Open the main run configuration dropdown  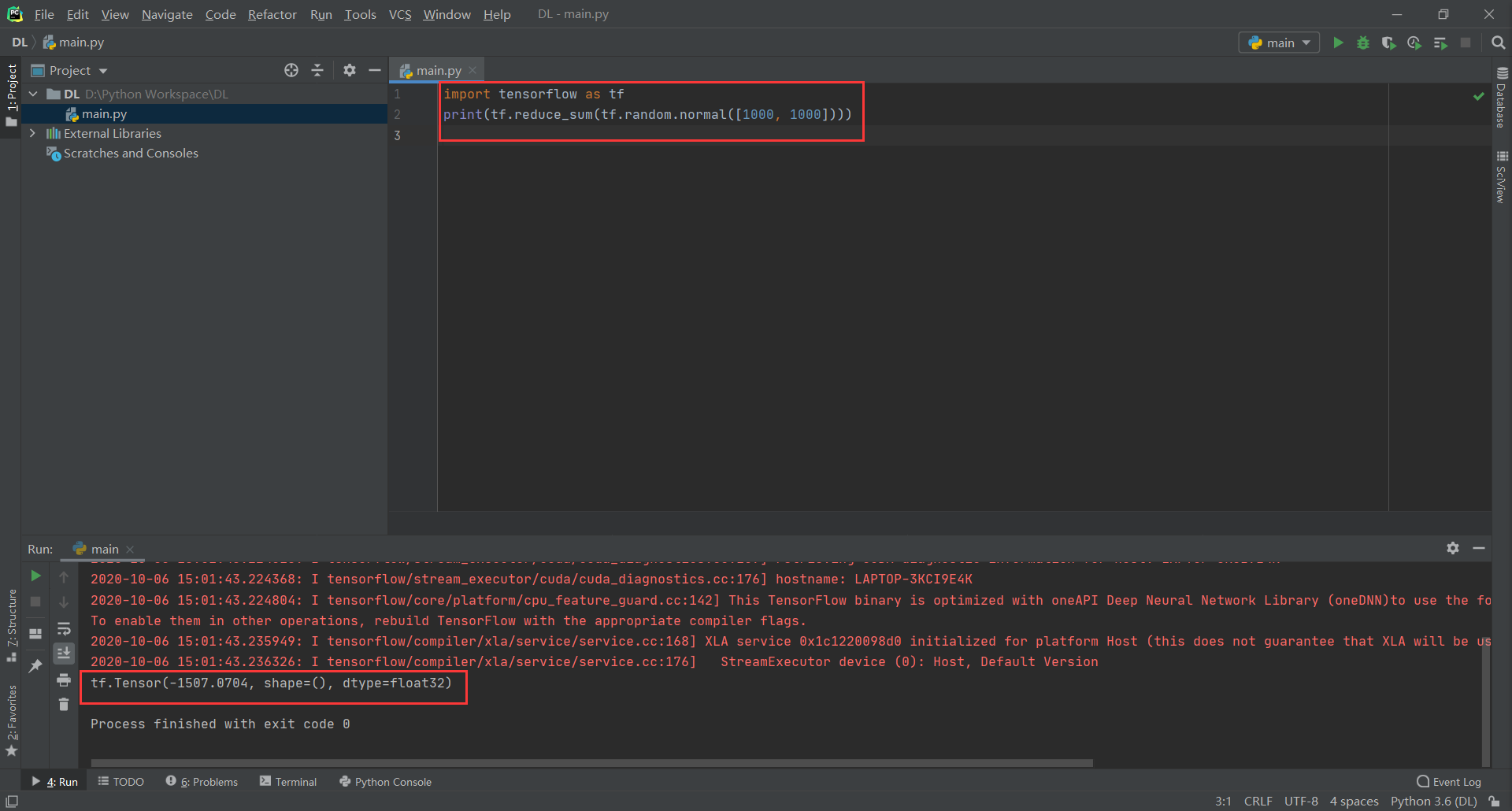(x=1280, y=43)
